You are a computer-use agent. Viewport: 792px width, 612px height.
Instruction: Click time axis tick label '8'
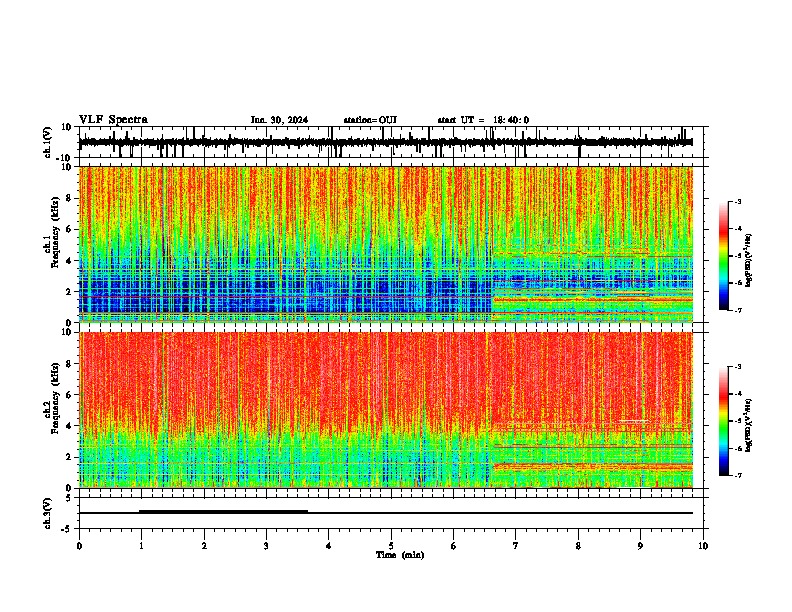coord(578,546)
